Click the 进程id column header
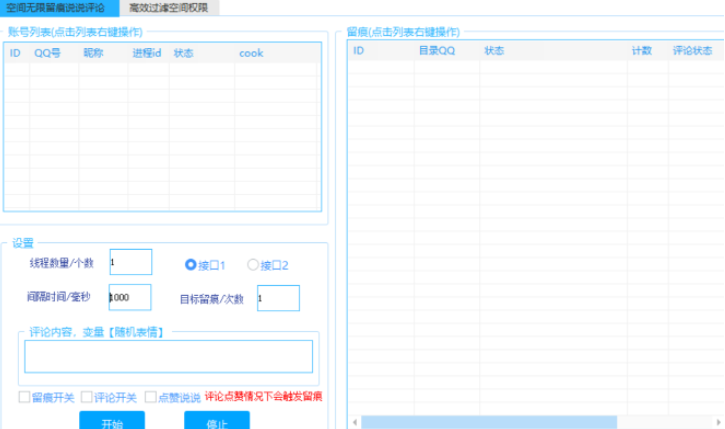The height and width of the screenshot is (429, 725). [146, 53]
